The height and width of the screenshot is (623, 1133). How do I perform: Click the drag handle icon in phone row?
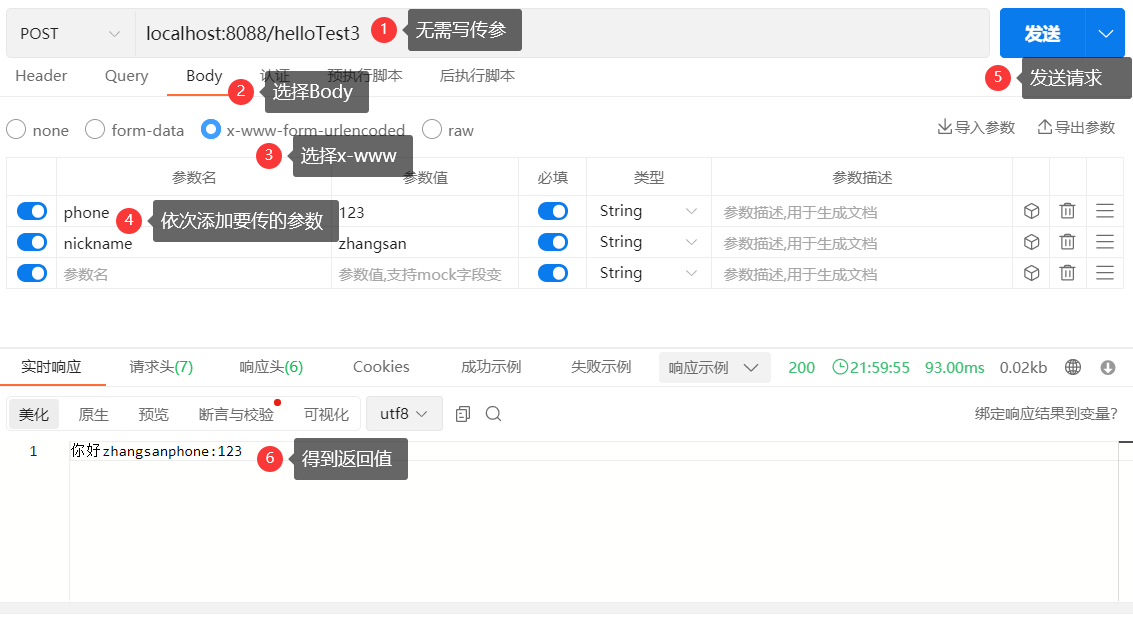pos(1105,211)
